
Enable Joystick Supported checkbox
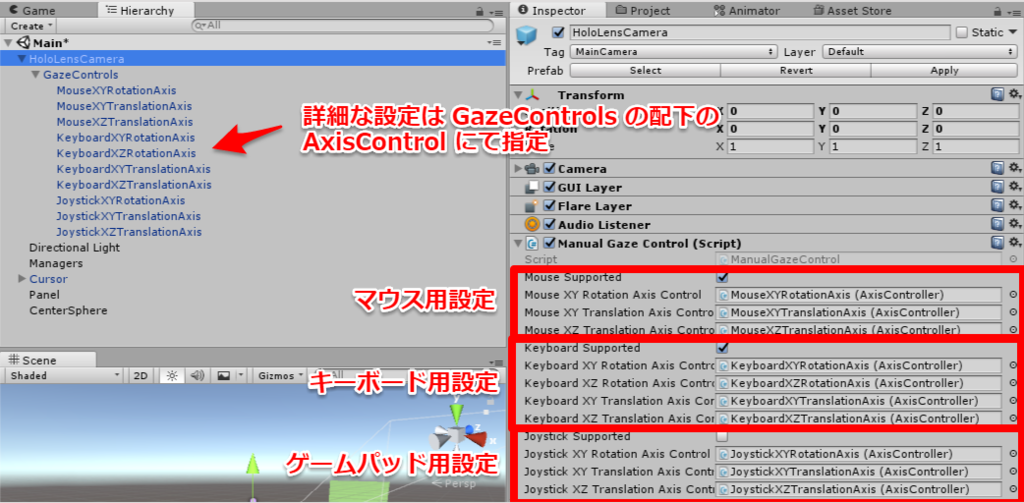coord(722,436)
